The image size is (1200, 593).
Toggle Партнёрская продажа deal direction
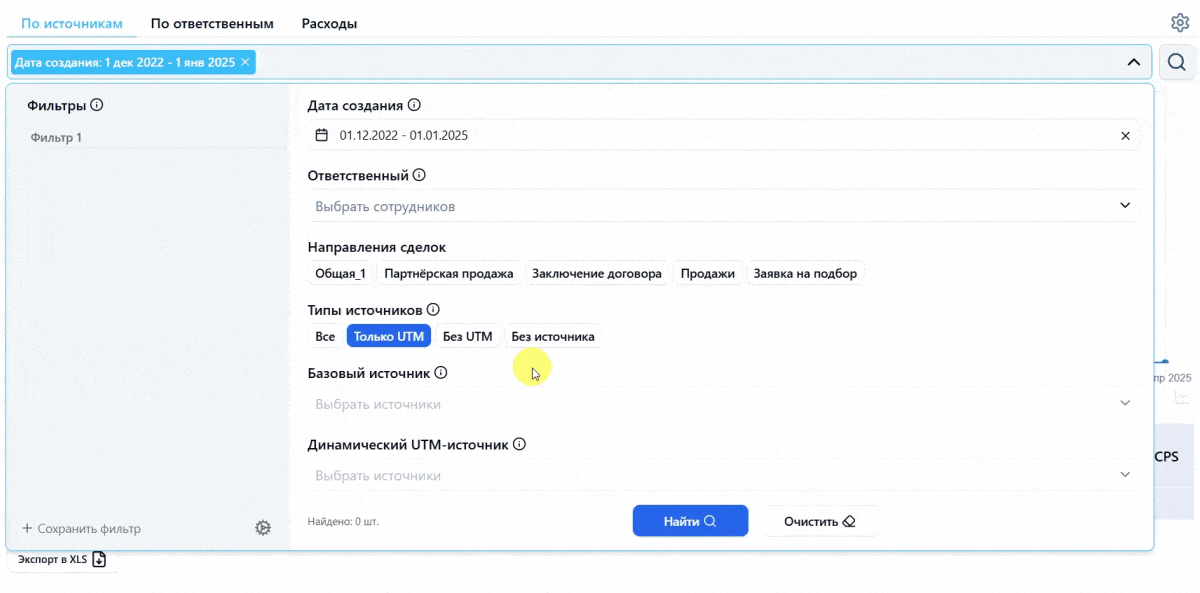coord(449,273)
